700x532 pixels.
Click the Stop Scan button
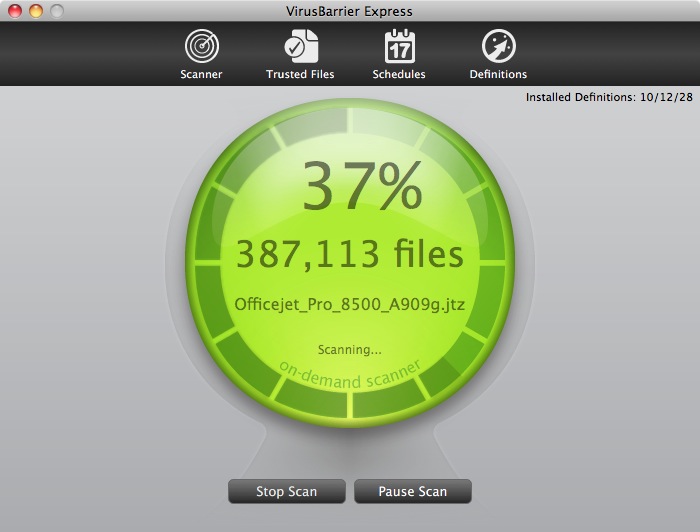287,491
